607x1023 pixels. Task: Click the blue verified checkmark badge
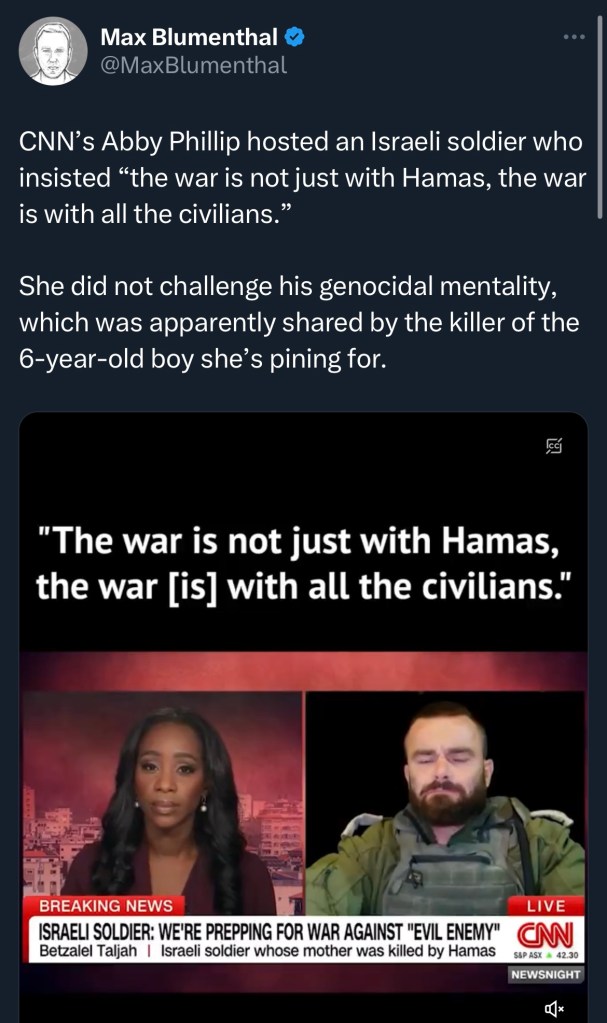point(295,37)
